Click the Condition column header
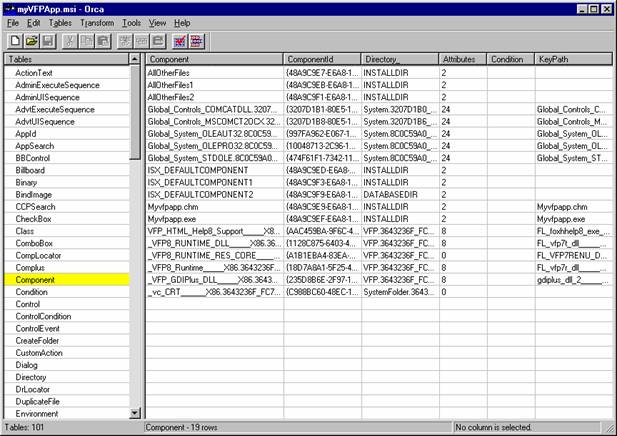617x436 pixels. (x=511, y=59)
